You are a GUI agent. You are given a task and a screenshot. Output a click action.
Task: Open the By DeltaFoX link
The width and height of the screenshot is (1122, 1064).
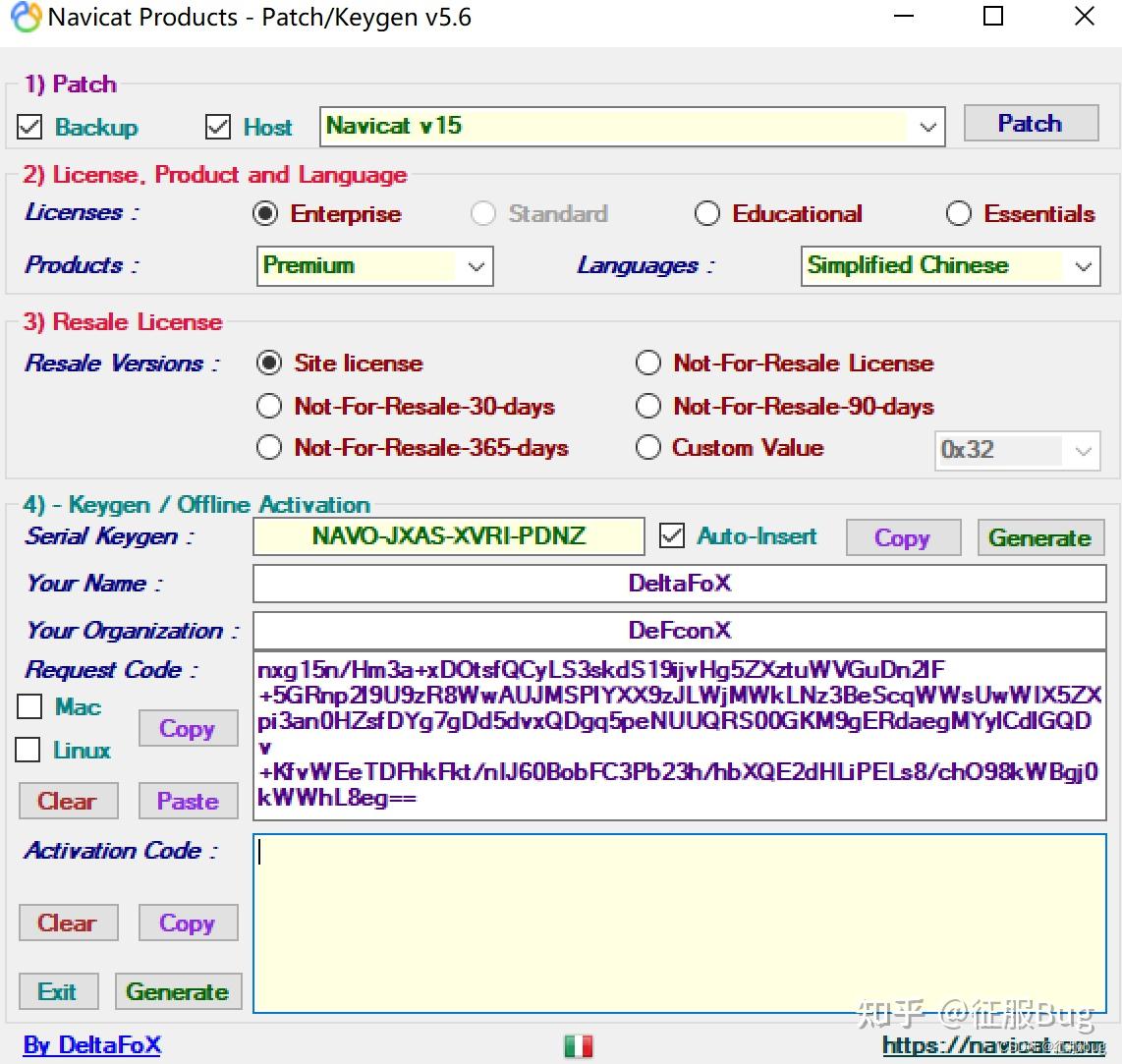(x=92, y=1045)
